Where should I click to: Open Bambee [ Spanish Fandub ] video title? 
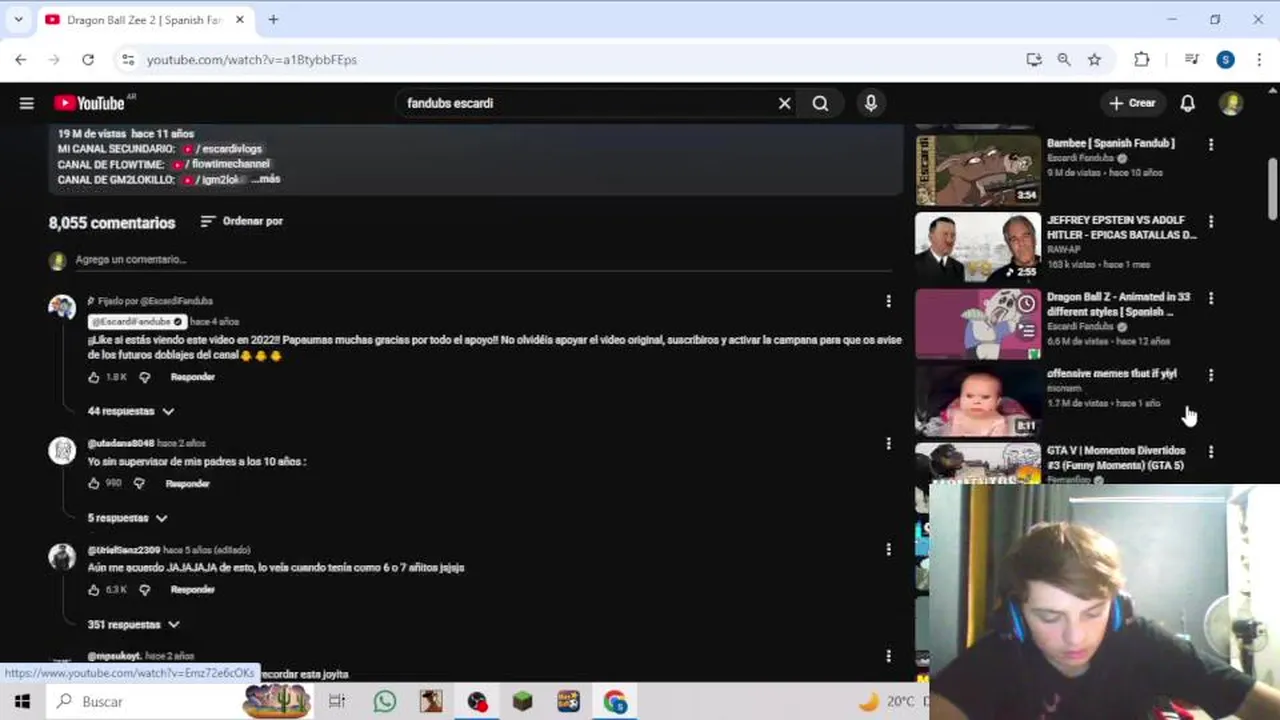pyautogui.click(x=1110, y=143)
